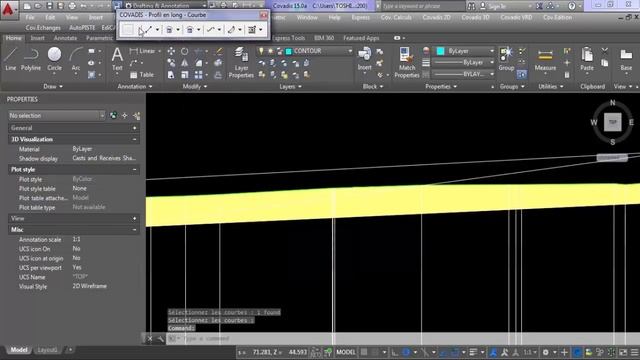This screenshot has height=360, width=640.
Task: Click the Group tool
Action: point(506,59)
